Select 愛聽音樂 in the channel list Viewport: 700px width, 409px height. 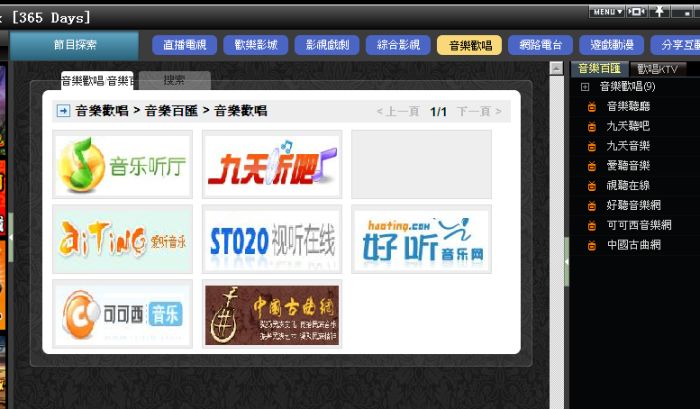628,166
